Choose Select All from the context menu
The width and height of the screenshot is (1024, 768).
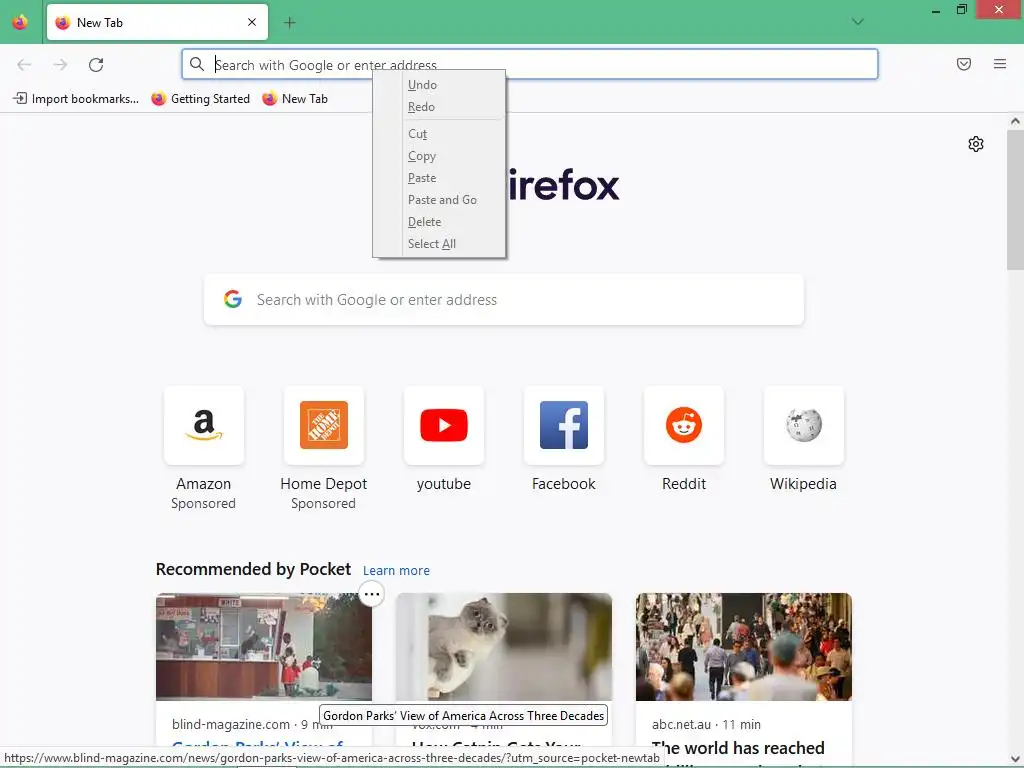[439, 244]
